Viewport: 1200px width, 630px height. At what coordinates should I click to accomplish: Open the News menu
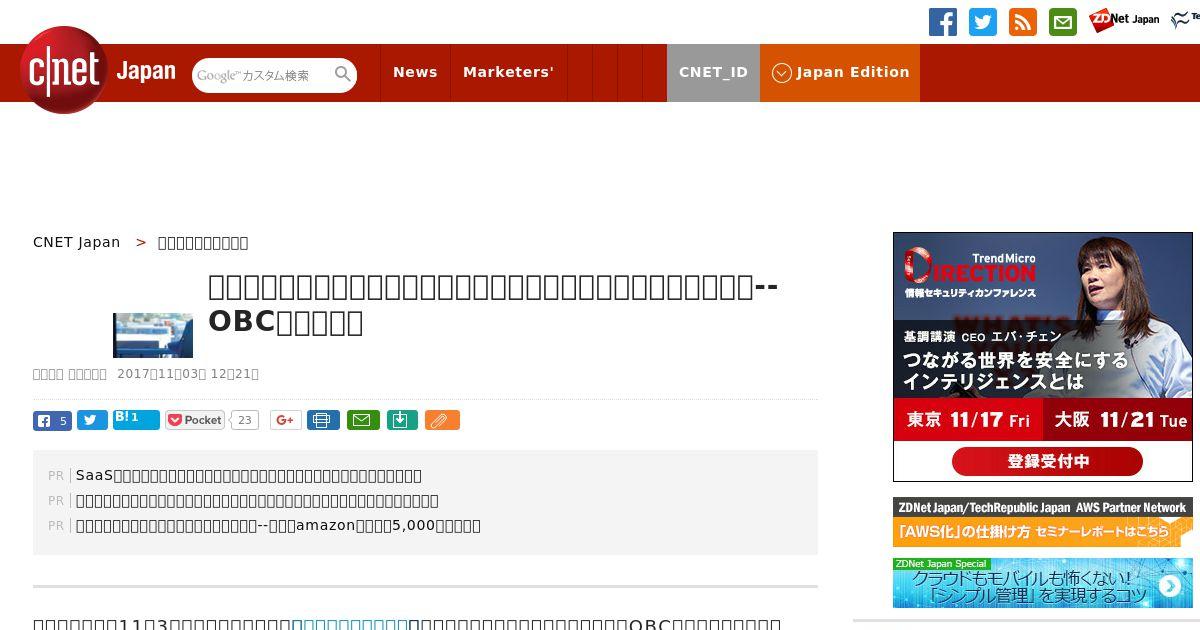(x=415, y=72)
